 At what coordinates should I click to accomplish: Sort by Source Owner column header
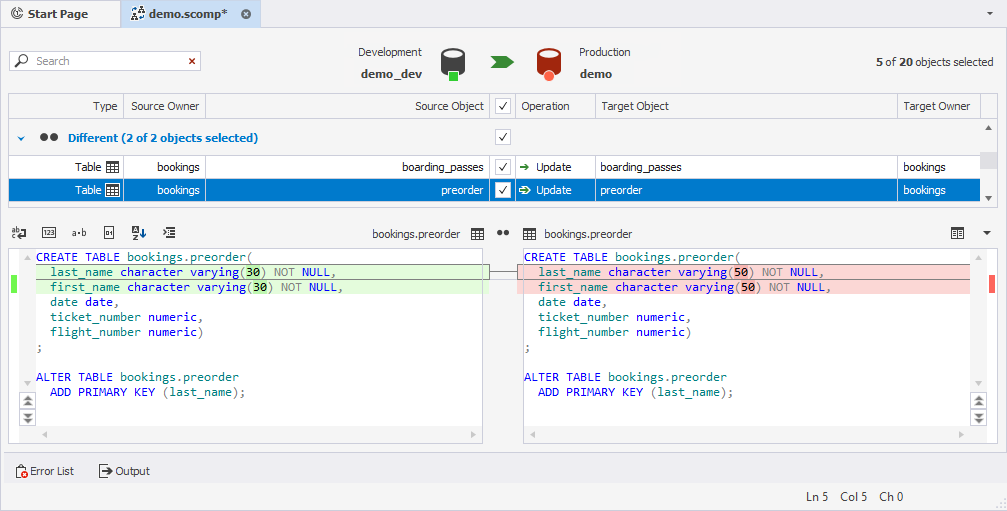click(164, 106)
